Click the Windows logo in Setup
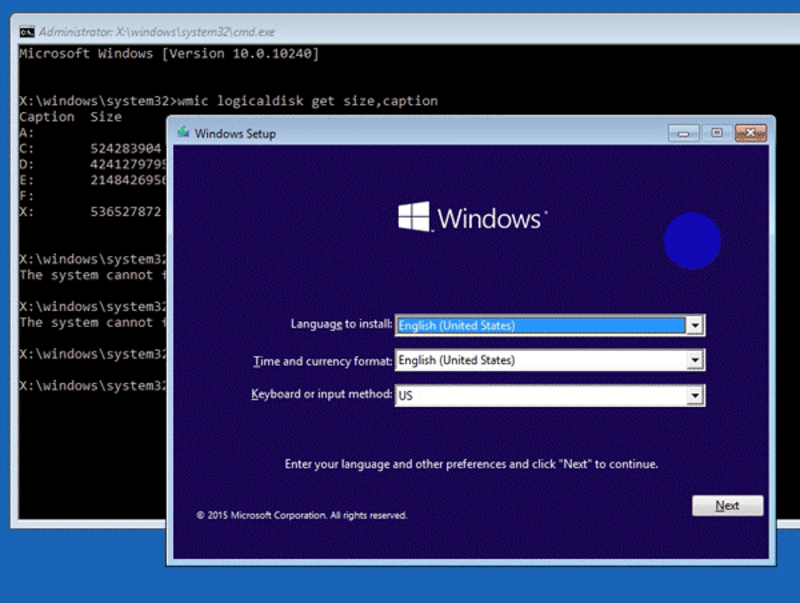 click(x=414, y=217)
